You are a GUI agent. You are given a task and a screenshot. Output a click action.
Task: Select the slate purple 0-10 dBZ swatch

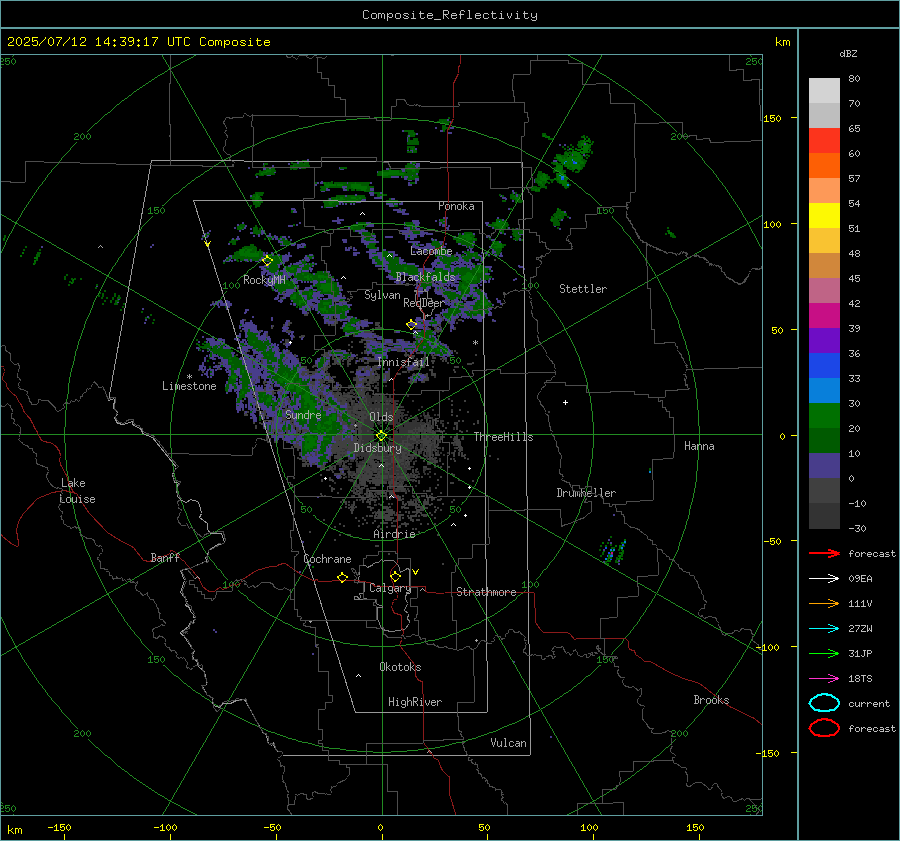point(824,466)
